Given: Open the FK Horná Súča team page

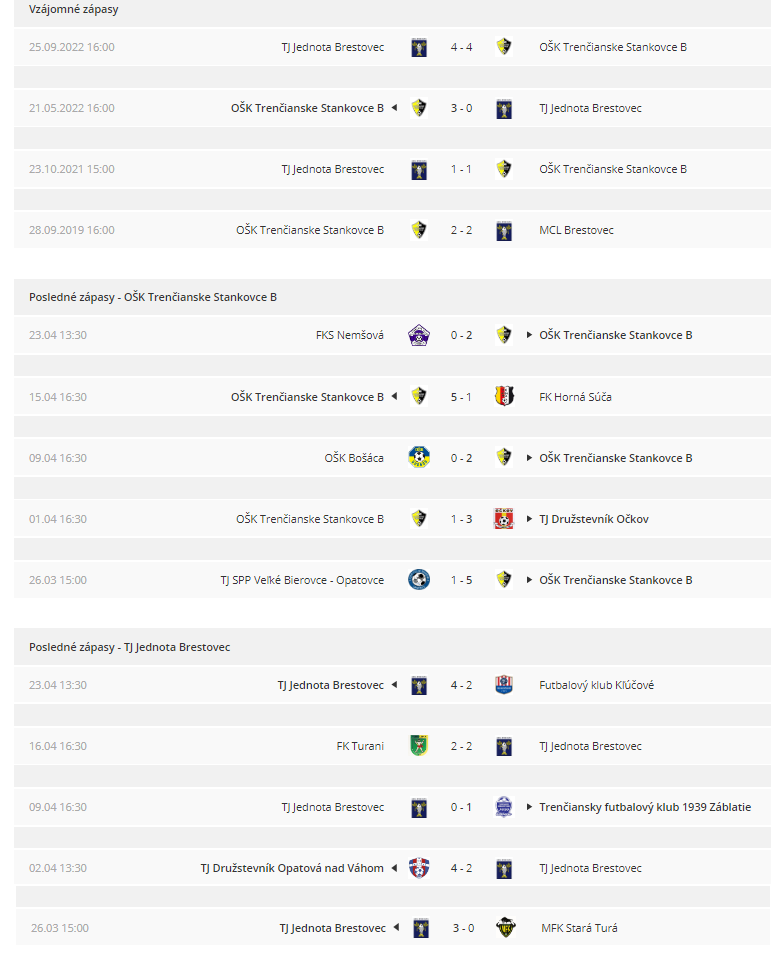Looking at the screenshot, I should (575, 397).
